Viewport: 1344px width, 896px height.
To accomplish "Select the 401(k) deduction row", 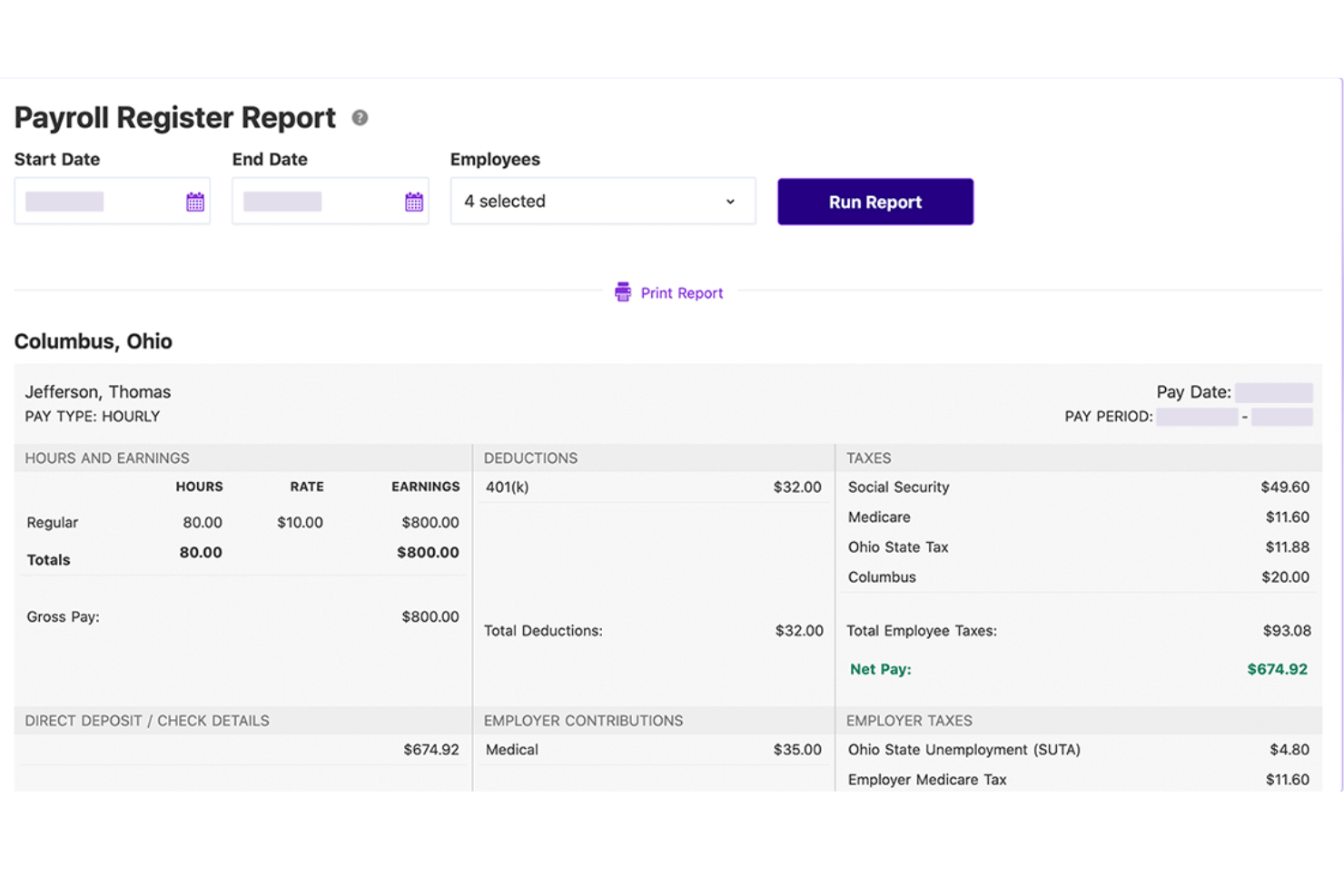I will 654,487.
